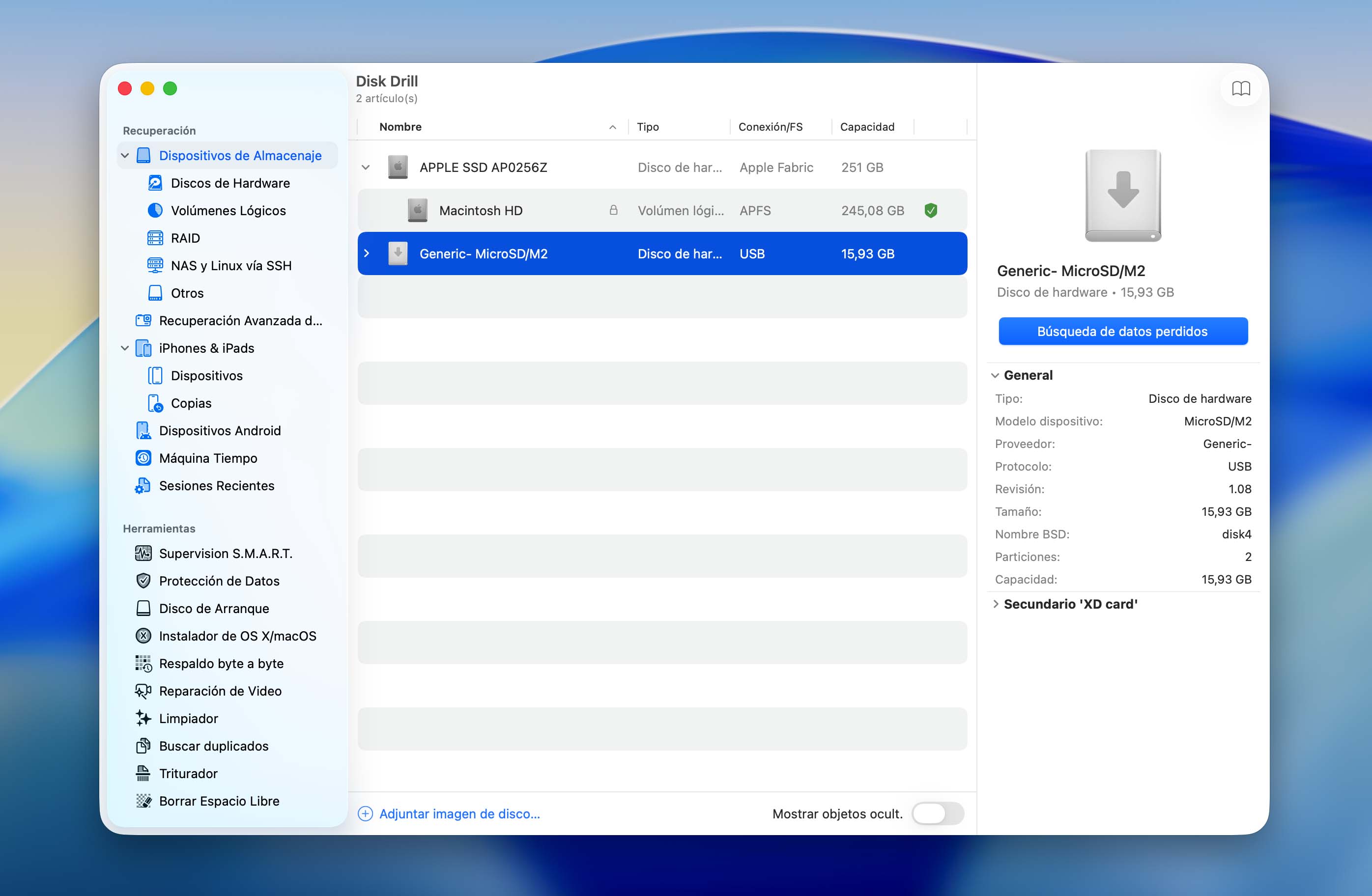1372x896 pixels.
Task: Click the Tipo column header
Action: [679, 127]
